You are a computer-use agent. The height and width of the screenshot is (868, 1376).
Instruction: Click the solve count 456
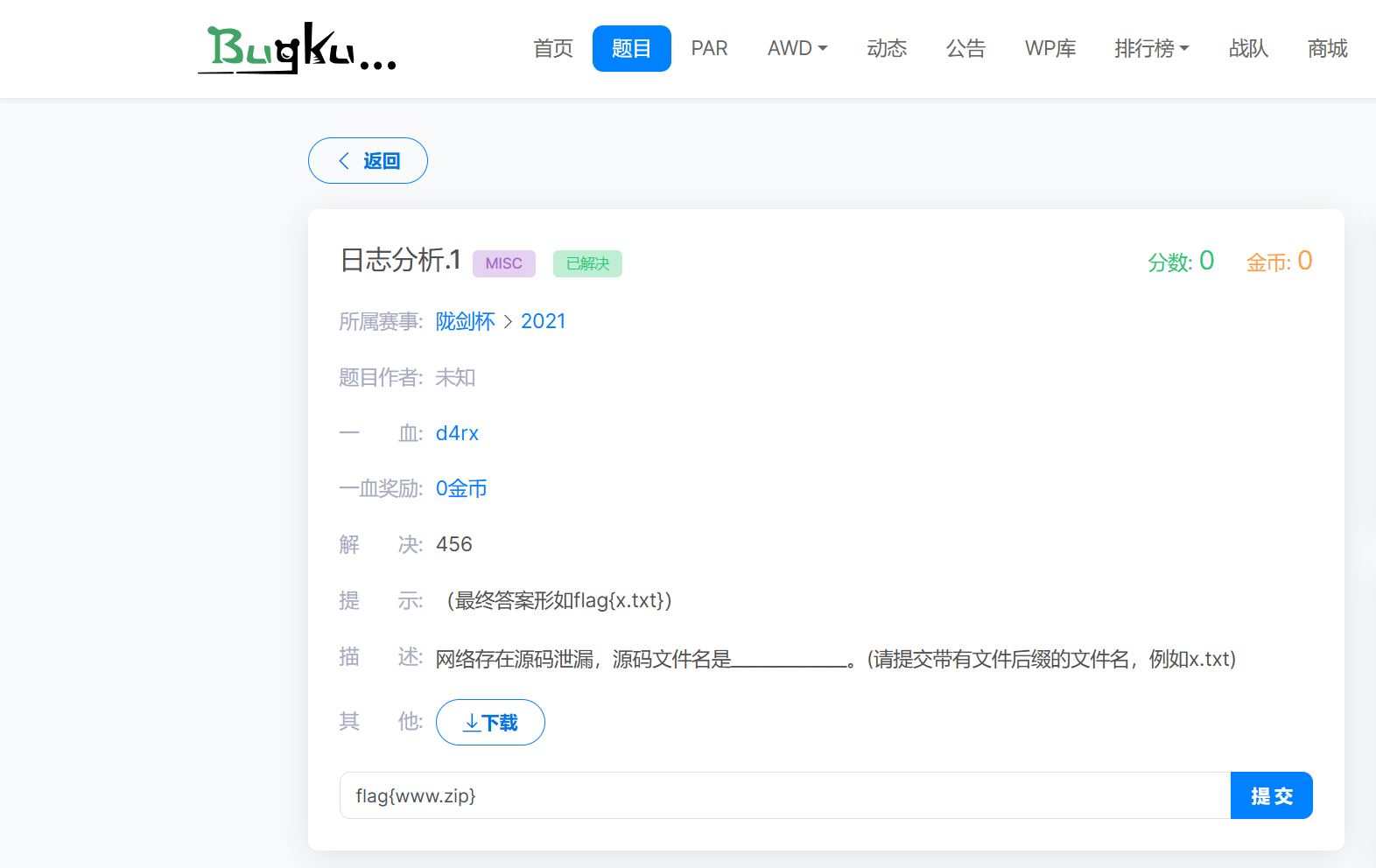click(x=454, y=544)
